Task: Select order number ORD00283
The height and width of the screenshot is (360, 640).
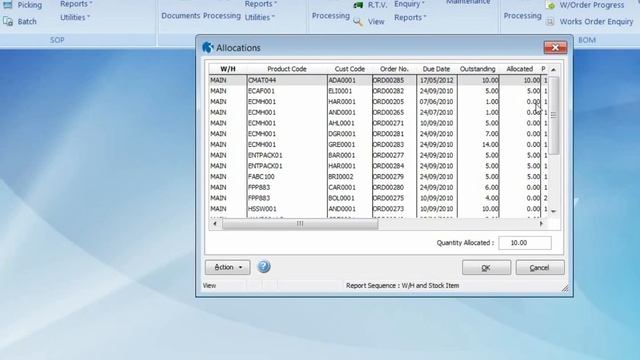Action: click(x=394, y=144)
